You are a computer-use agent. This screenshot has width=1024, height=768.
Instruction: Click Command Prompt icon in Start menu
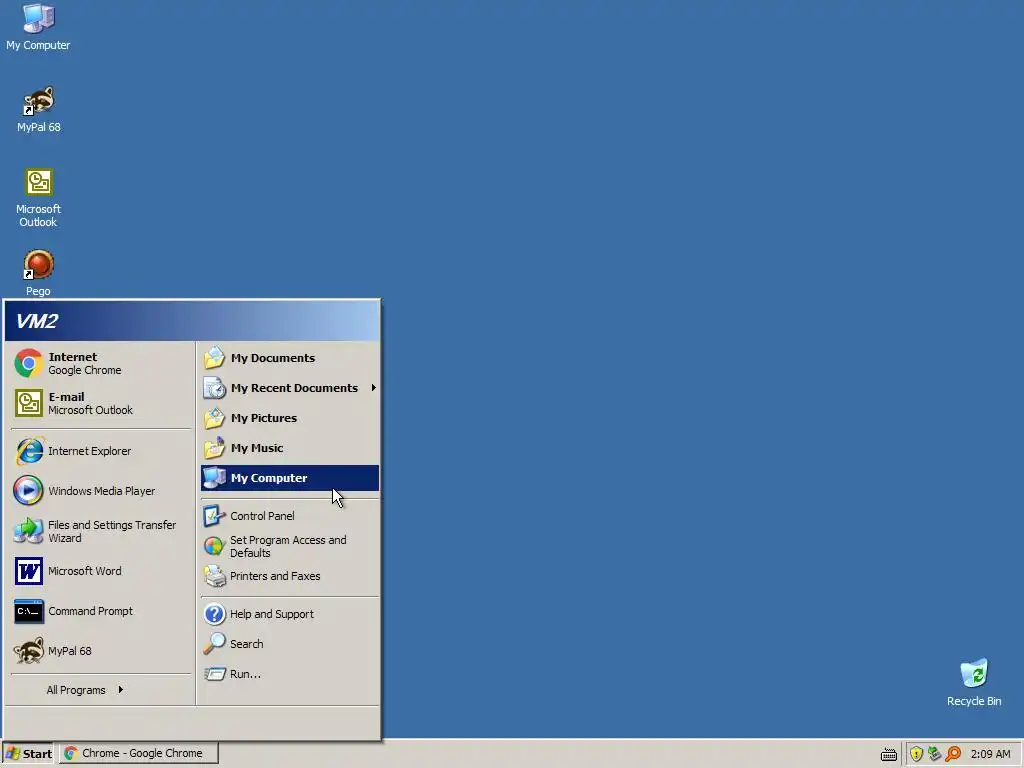(x=29, y=611)
